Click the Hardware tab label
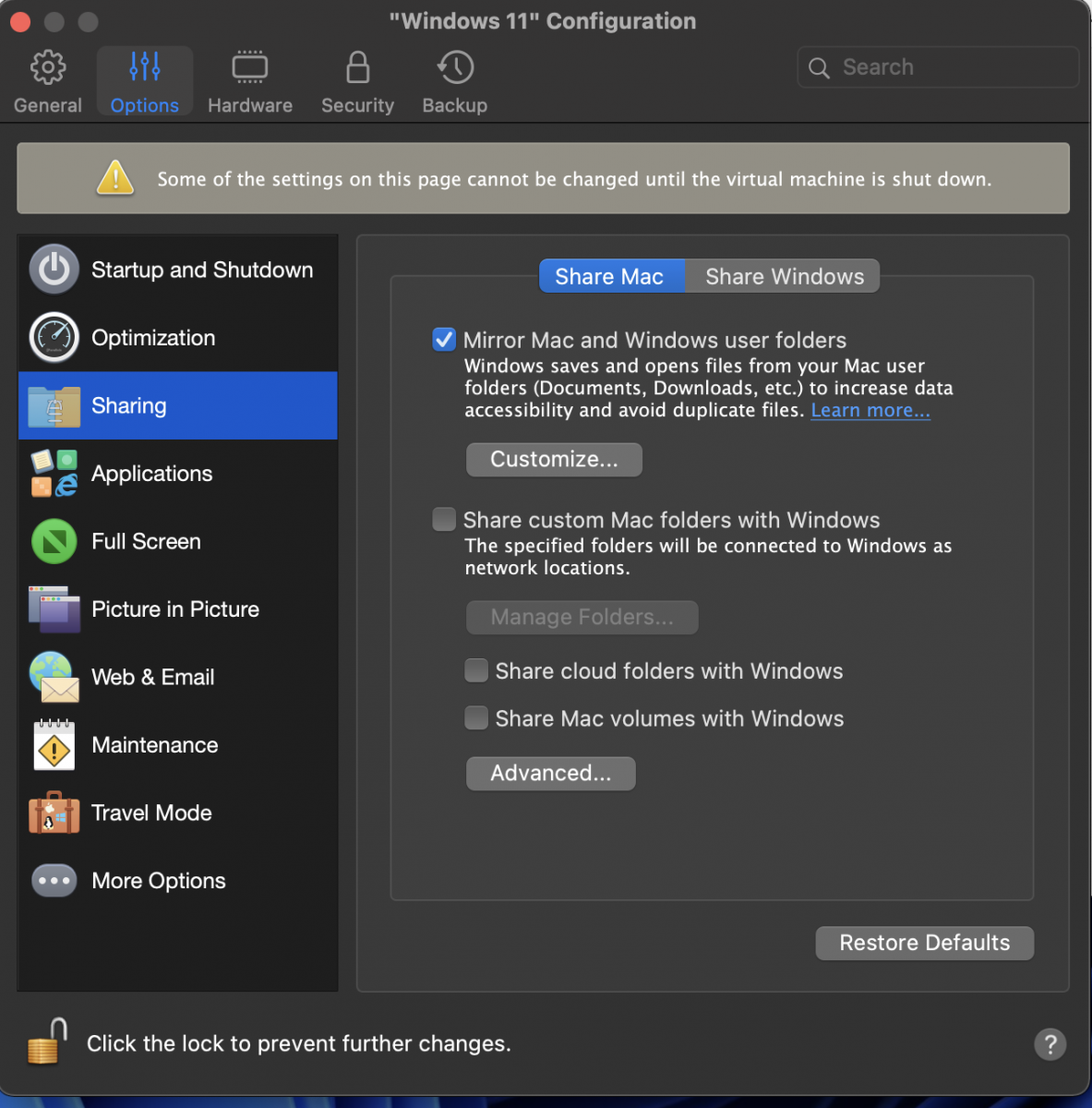 [x=250, y=105]
